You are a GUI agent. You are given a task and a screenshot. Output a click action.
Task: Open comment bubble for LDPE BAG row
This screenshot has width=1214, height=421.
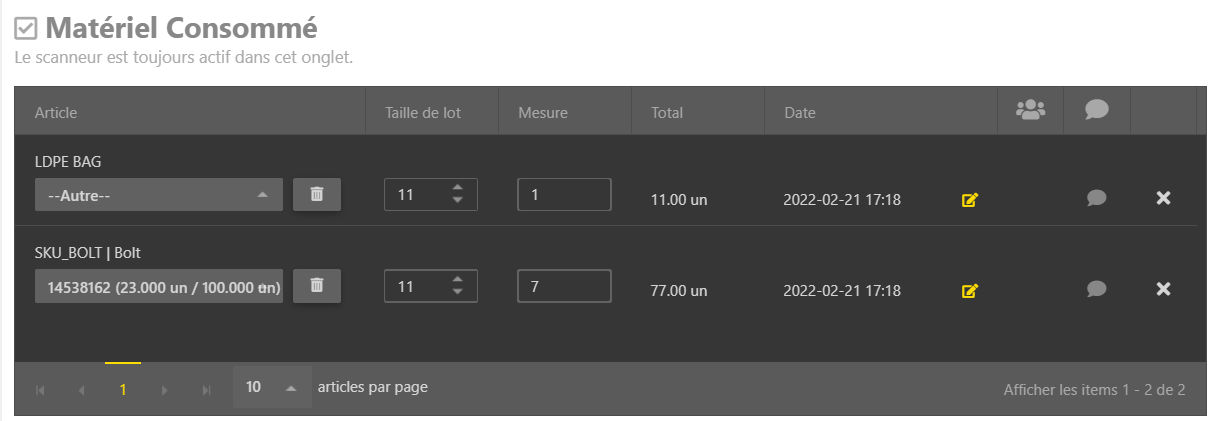[1097, 198]
